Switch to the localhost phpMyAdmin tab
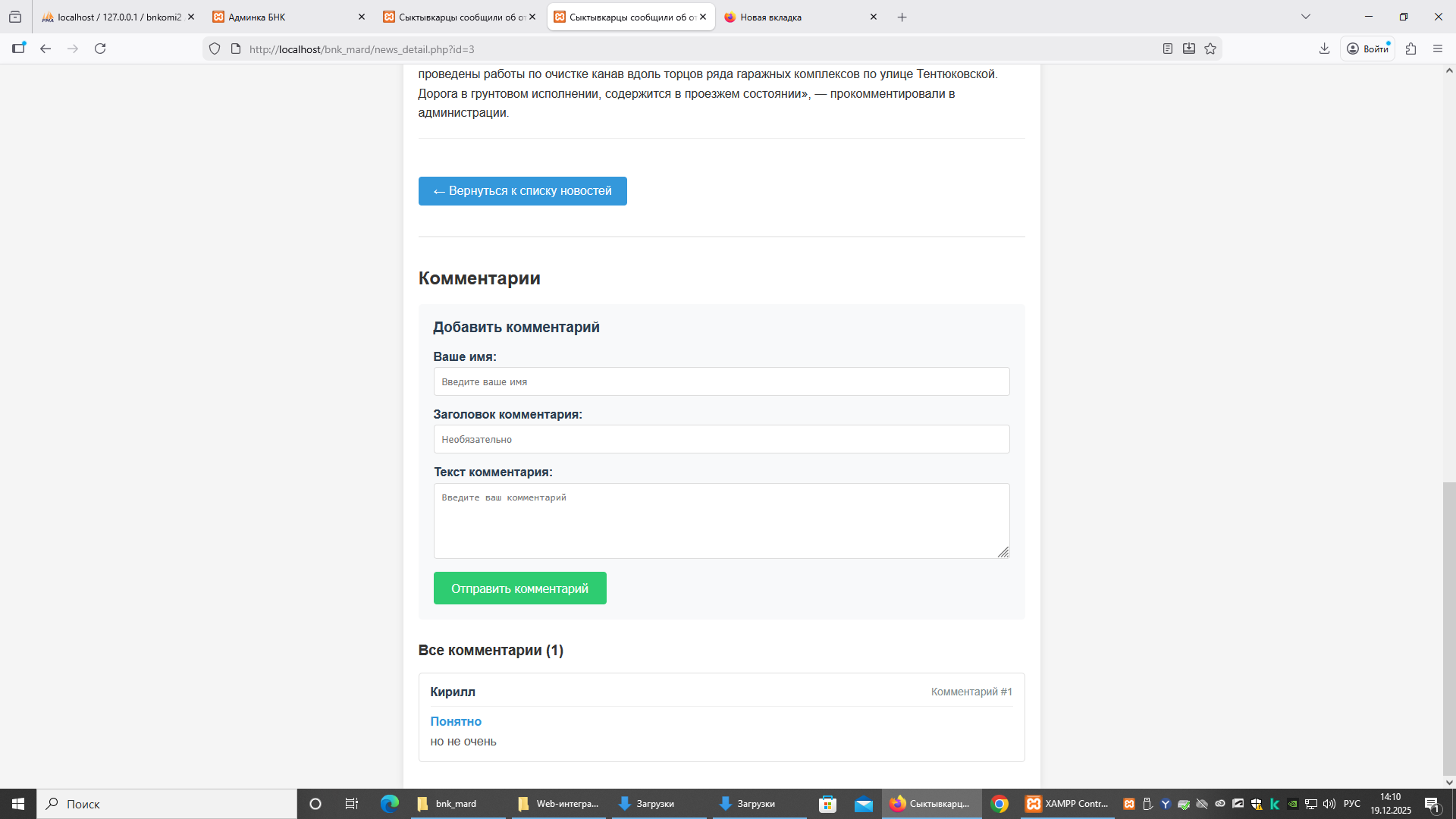Screen dimensions: 1456x819 pos(114,17)
